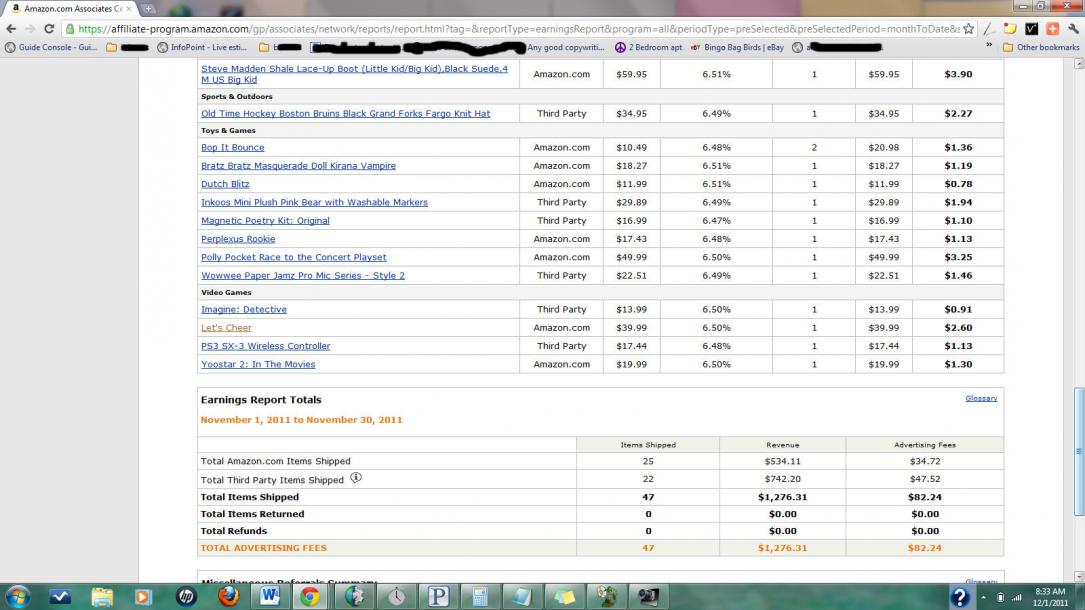The width and height of the screenshot is (1085, 610).
Task: Reload the page with the refresh icon
Action: point(49,29)
